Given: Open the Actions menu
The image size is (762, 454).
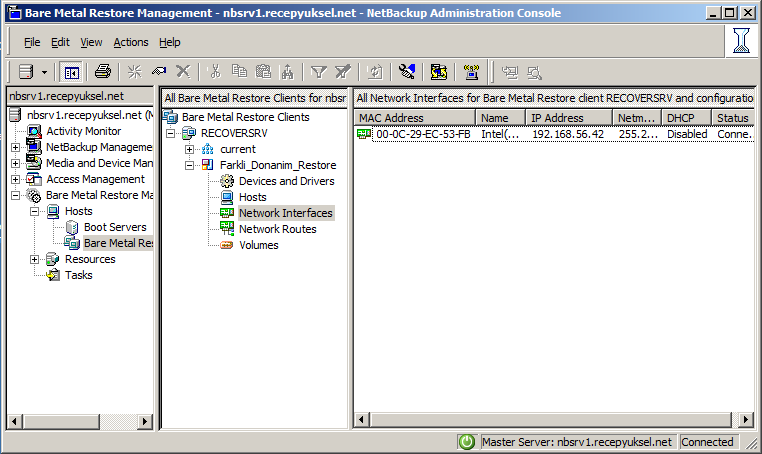Looking at the screenshot, I should (x=131, y=42).
